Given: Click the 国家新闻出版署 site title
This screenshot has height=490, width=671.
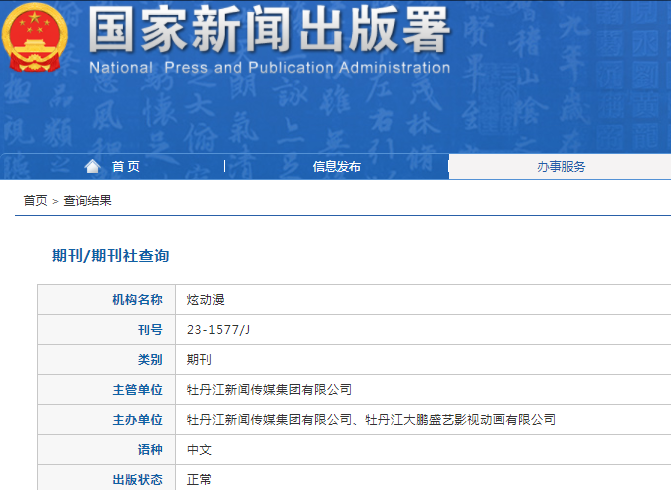Looking at the screenshot, I should click(269, 30).
